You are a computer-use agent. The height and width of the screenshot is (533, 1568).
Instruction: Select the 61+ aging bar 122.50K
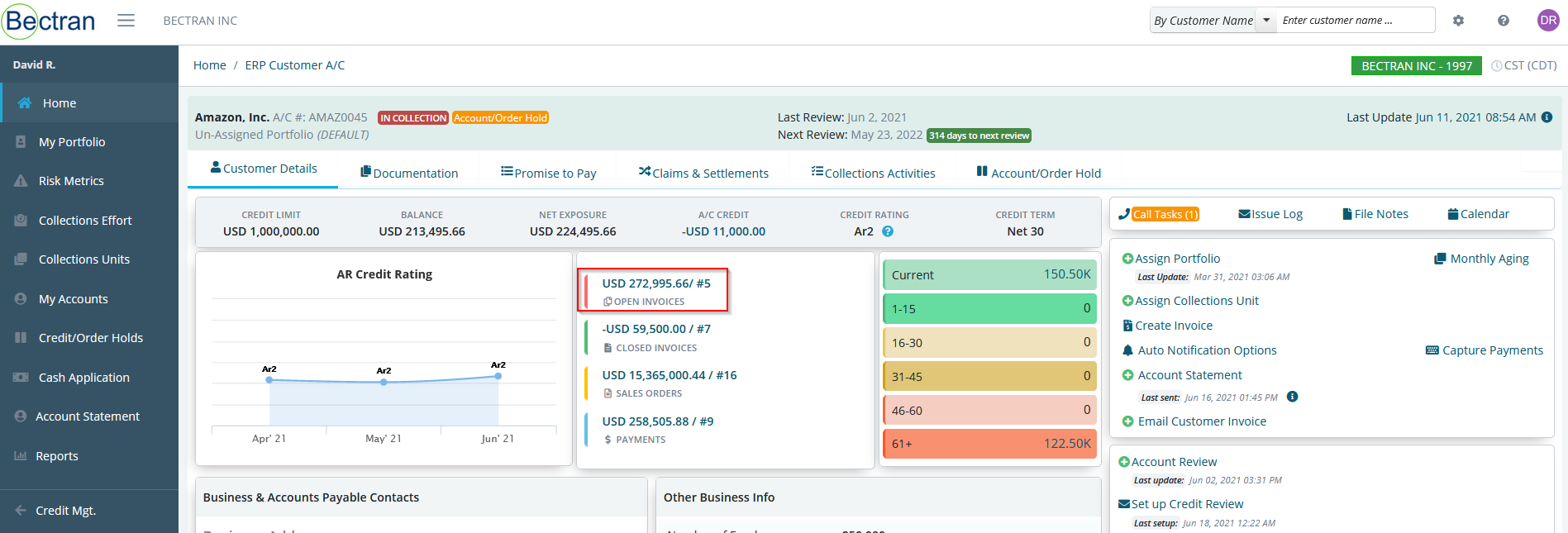(x=989, y=444)
